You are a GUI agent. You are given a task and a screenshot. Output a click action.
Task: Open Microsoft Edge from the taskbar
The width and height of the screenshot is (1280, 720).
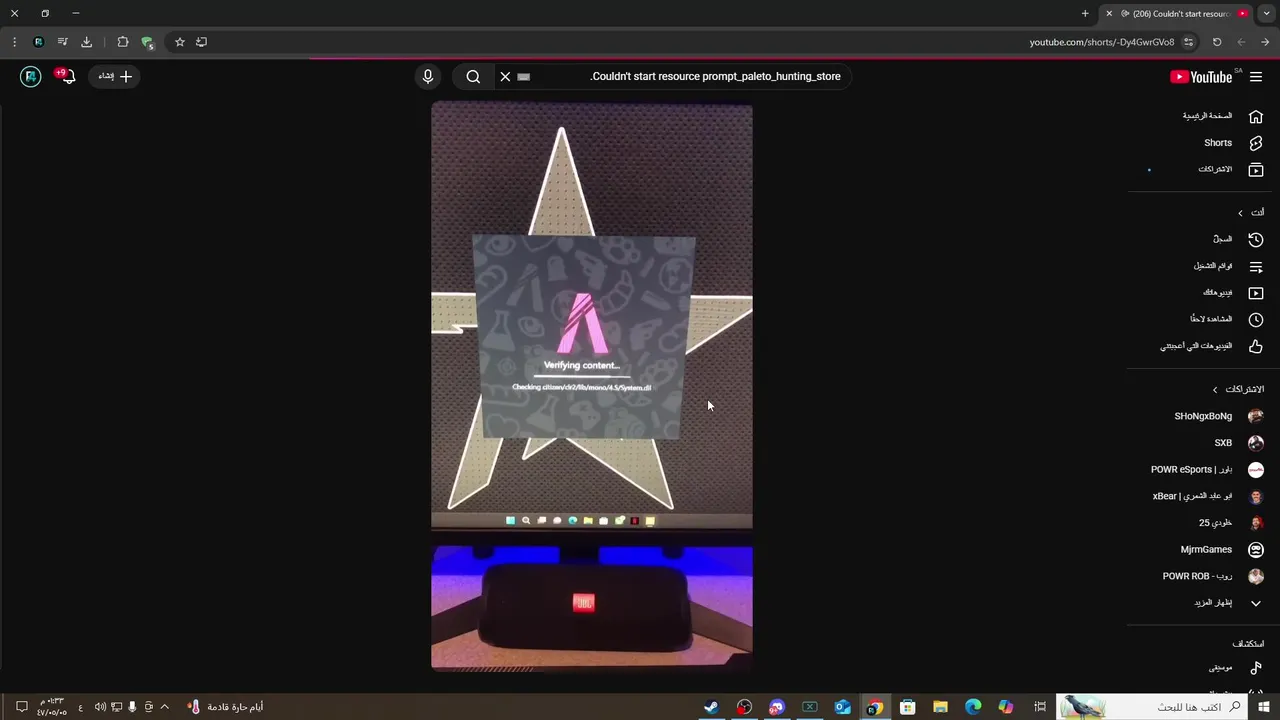(x=973, y=707)
